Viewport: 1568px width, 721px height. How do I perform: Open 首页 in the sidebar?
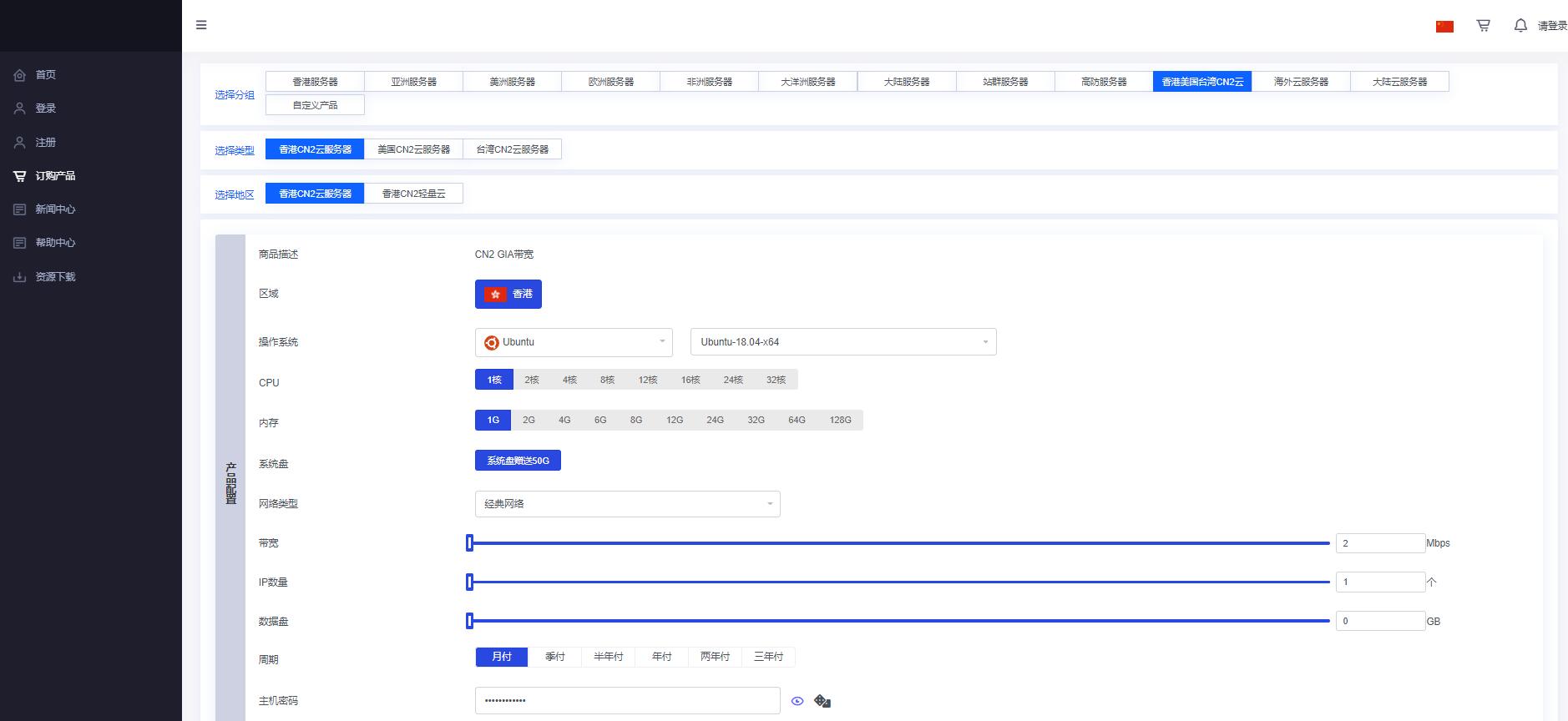coord(46,75)
